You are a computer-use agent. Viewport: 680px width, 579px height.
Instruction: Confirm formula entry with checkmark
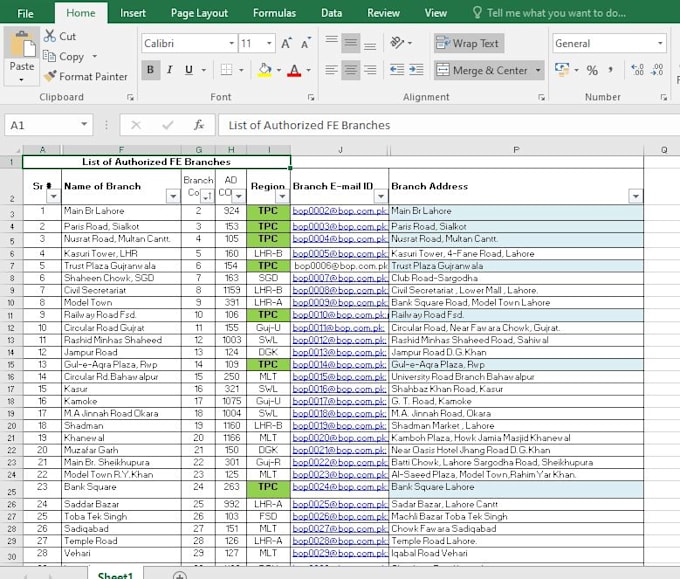click(x=168, y=125)
